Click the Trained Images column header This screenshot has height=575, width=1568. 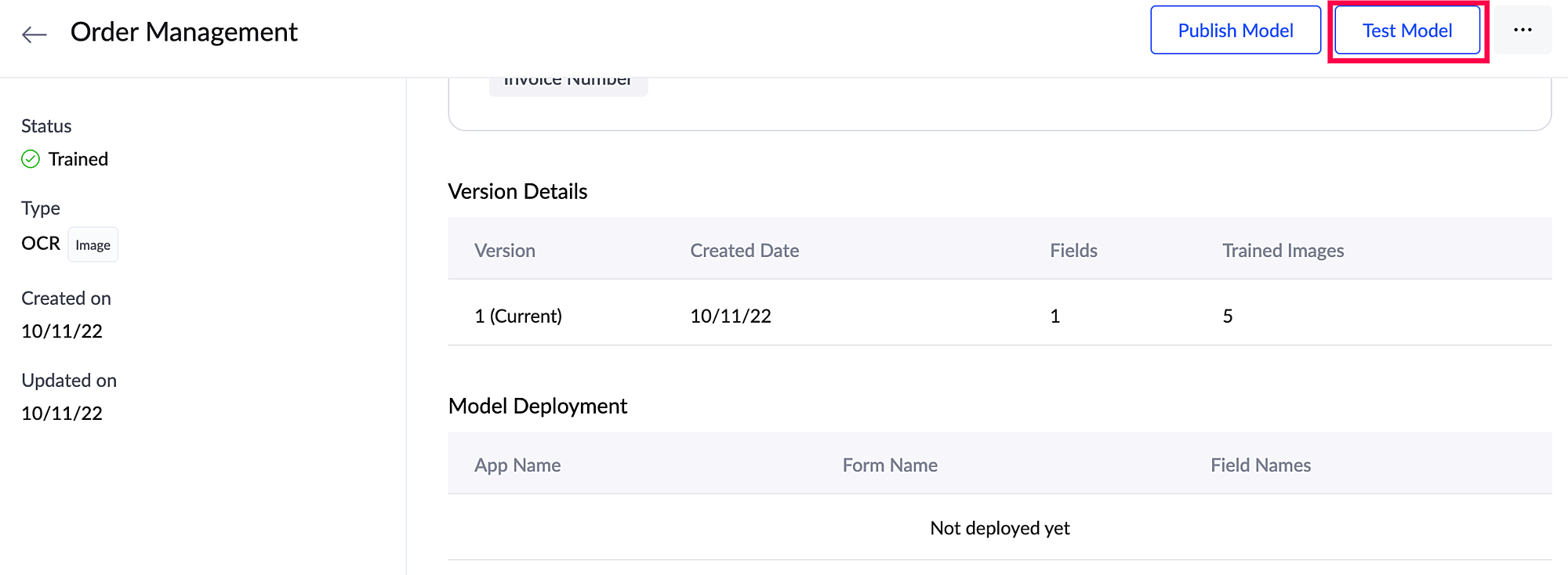point(1283,251)
